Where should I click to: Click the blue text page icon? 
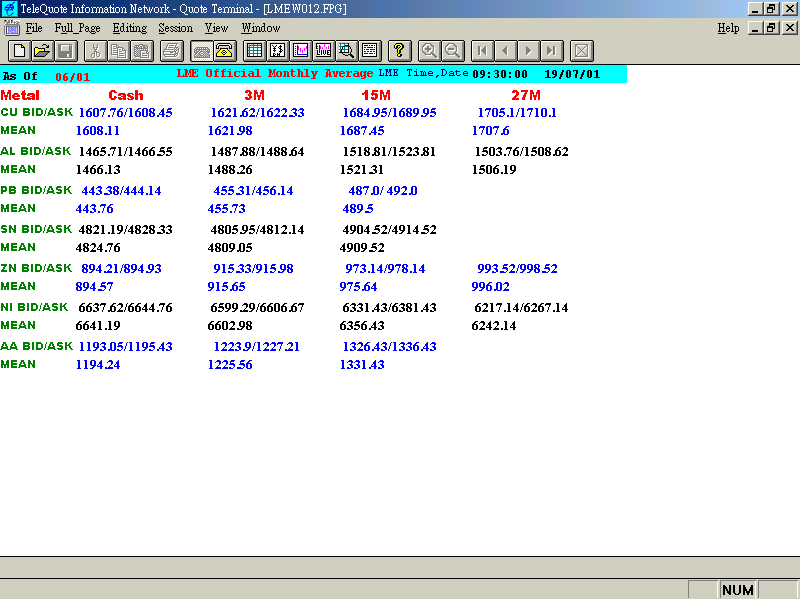[370, 51]
